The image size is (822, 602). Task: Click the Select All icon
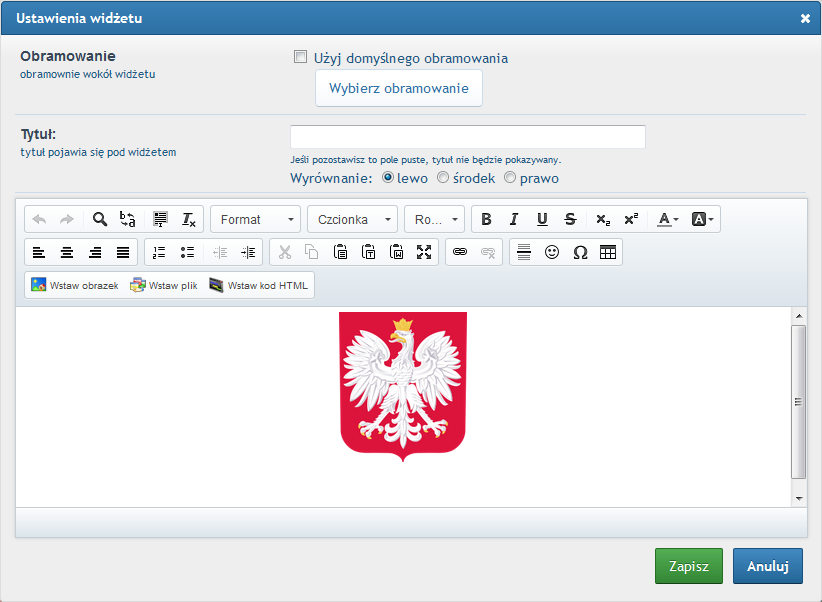pos(160,219)
